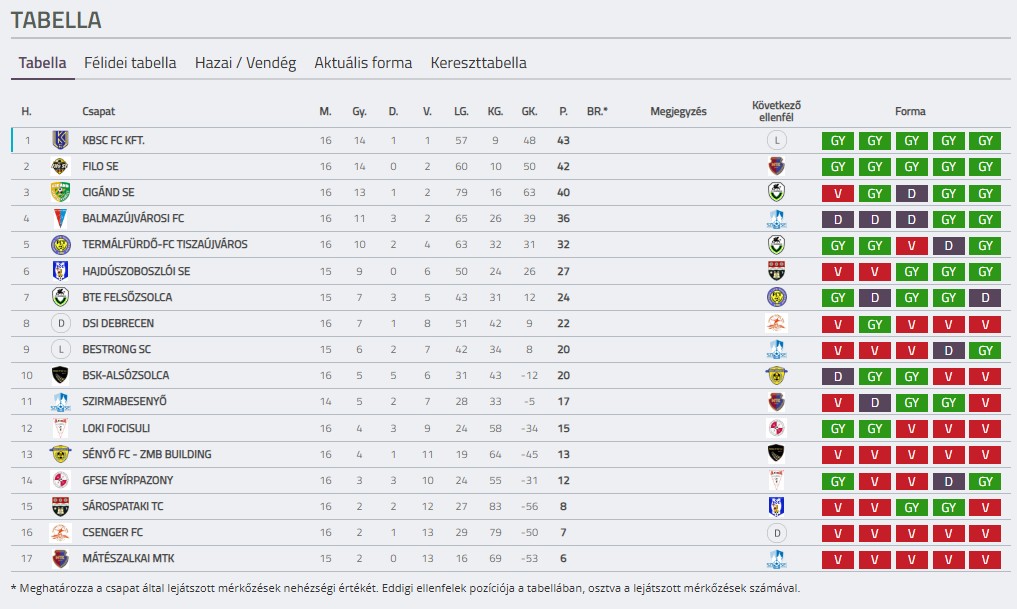Click first green GY form badge for KBSC
The image size is (1017, 609).
838,140
